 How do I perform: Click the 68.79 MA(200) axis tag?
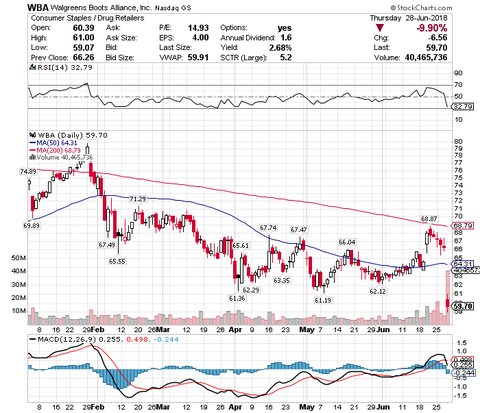pyautogui.click(x=463, y=226)
